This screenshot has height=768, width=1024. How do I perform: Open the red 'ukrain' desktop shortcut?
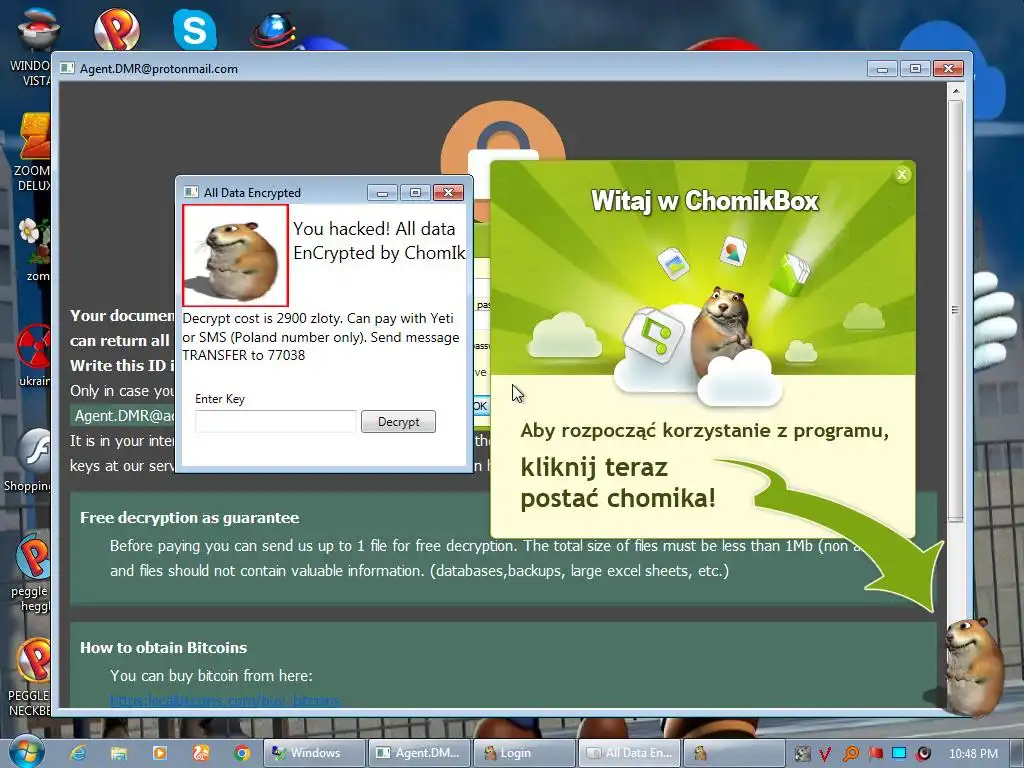[x=34, y=356]
